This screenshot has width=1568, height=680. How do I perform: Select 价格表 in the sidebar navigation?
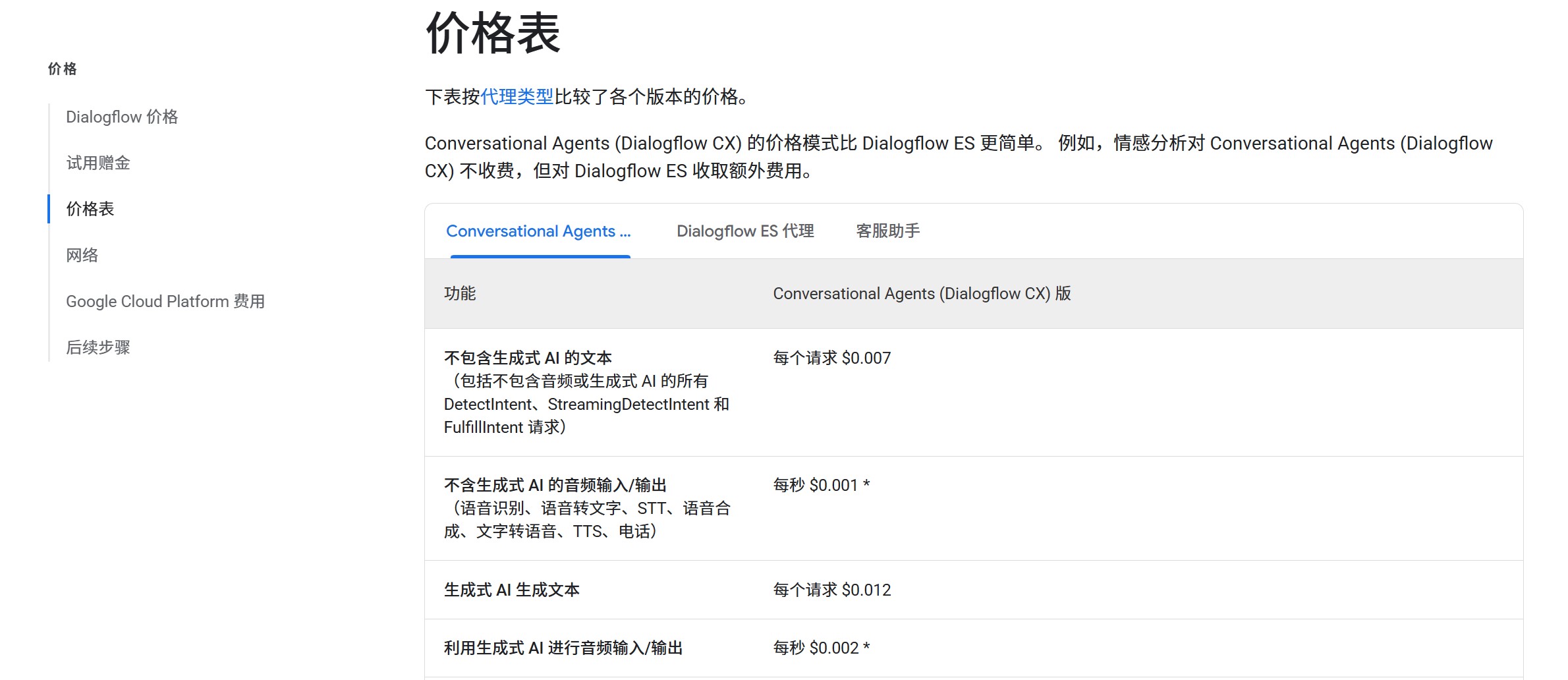pos(90,210)
